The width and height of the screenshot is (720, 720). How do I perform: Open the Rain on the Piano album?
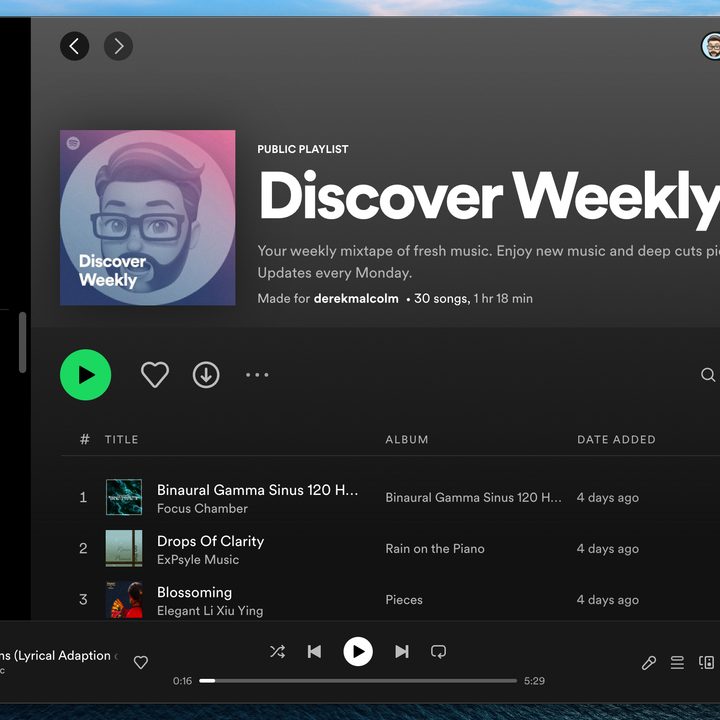pos(435,549)
